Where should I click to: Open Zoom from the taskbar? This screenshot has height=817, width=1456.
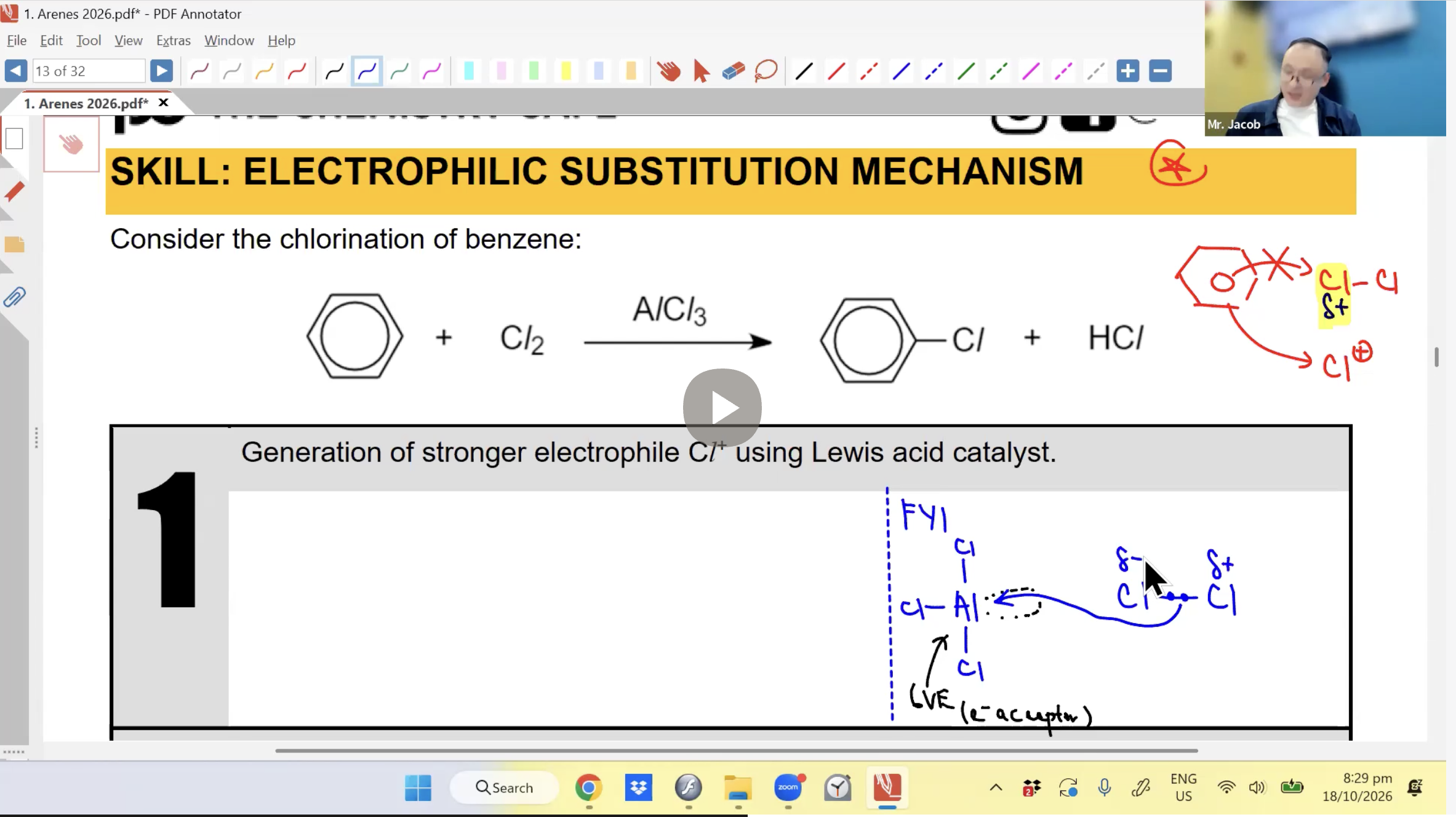(x=788, y=787)
